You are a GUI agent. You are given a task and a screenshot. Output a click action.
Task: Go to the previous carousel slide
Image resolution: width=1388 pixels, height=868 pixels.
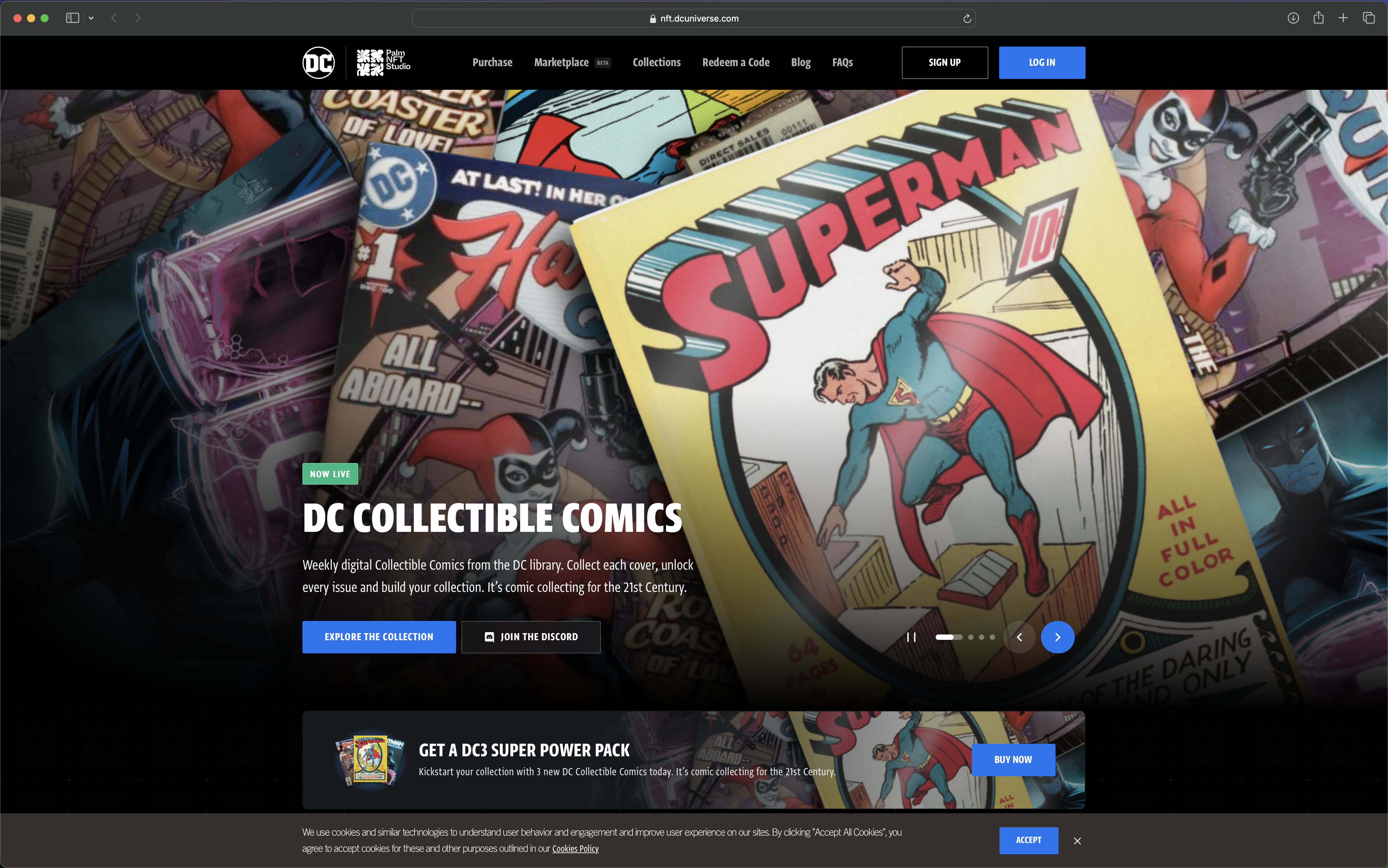[x=1019, y=637]
